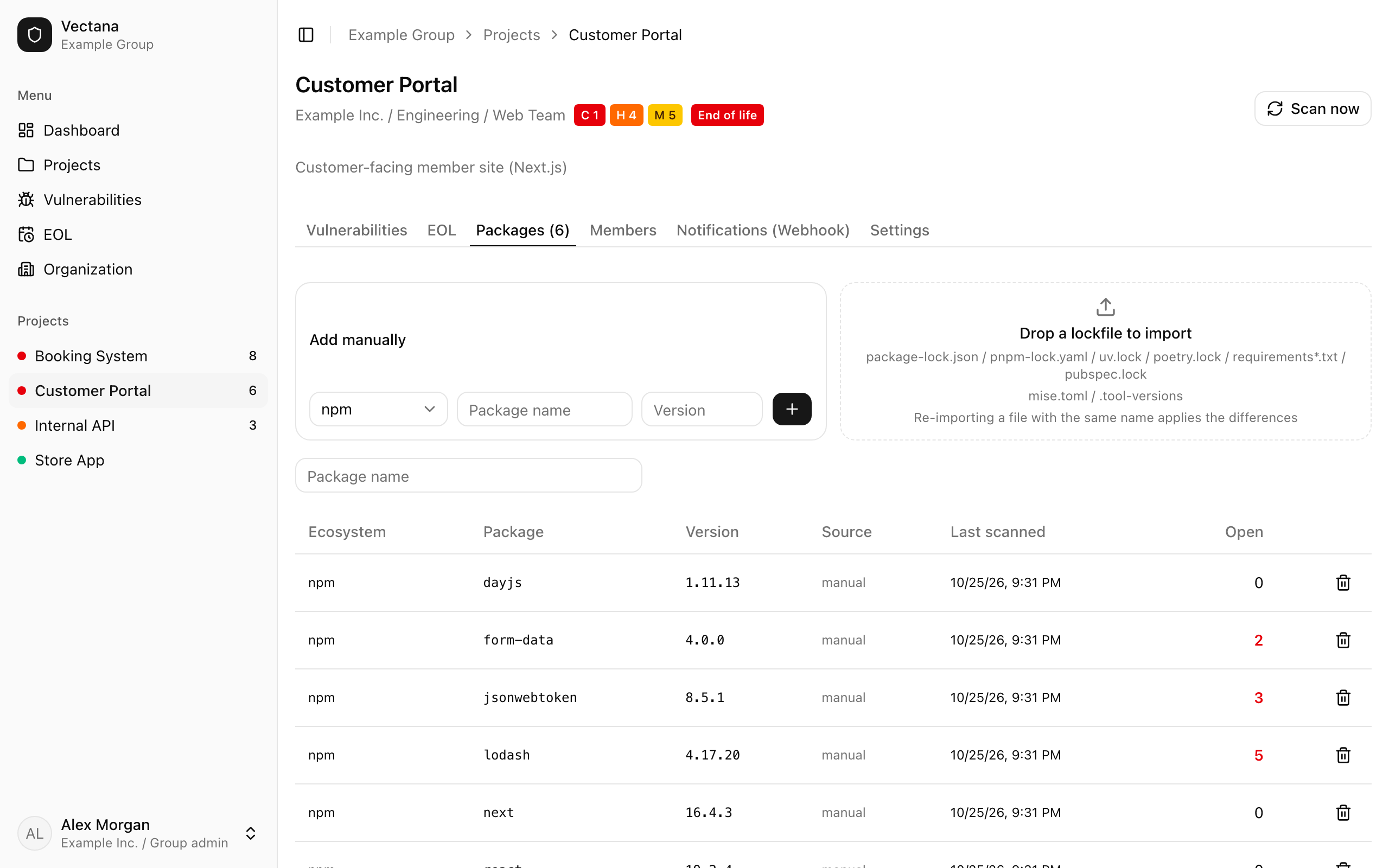Click the End of life badge
Image resolution: width=1389 pixels, height=868 pixels.
[x=727, y=115]
